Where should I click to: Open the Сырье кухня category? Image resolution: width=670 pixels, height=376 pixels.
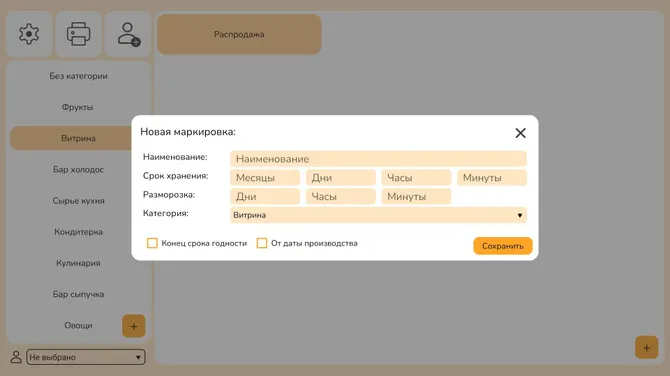(78, 201)
